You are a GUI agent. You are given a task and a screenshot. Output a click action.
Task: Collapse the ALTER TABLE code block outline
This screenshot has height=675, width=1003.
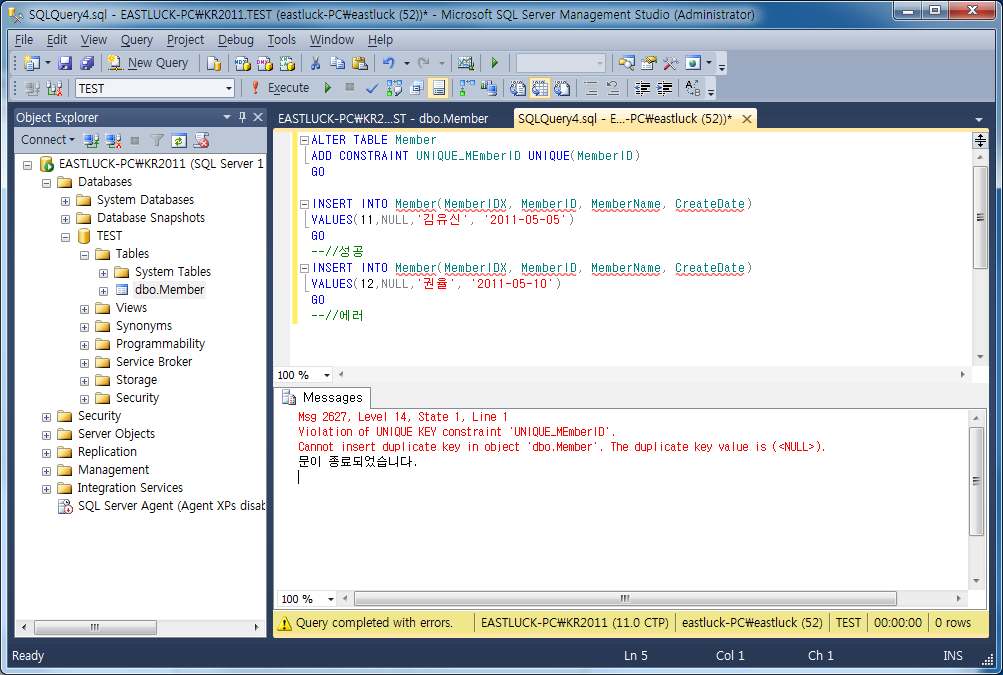pos(304,140)
